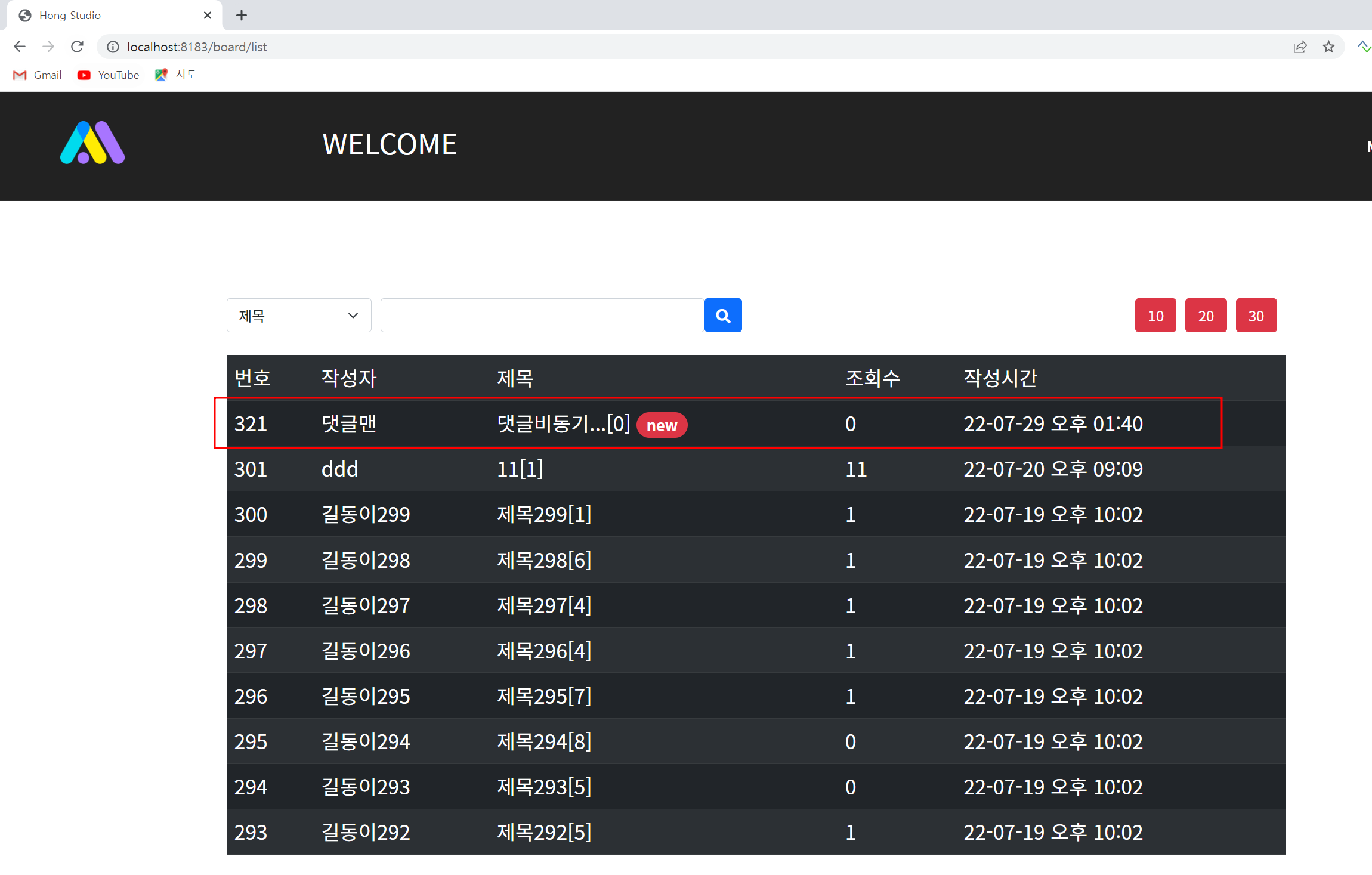Click the blue search magnifier button

[x=723, y=316]
